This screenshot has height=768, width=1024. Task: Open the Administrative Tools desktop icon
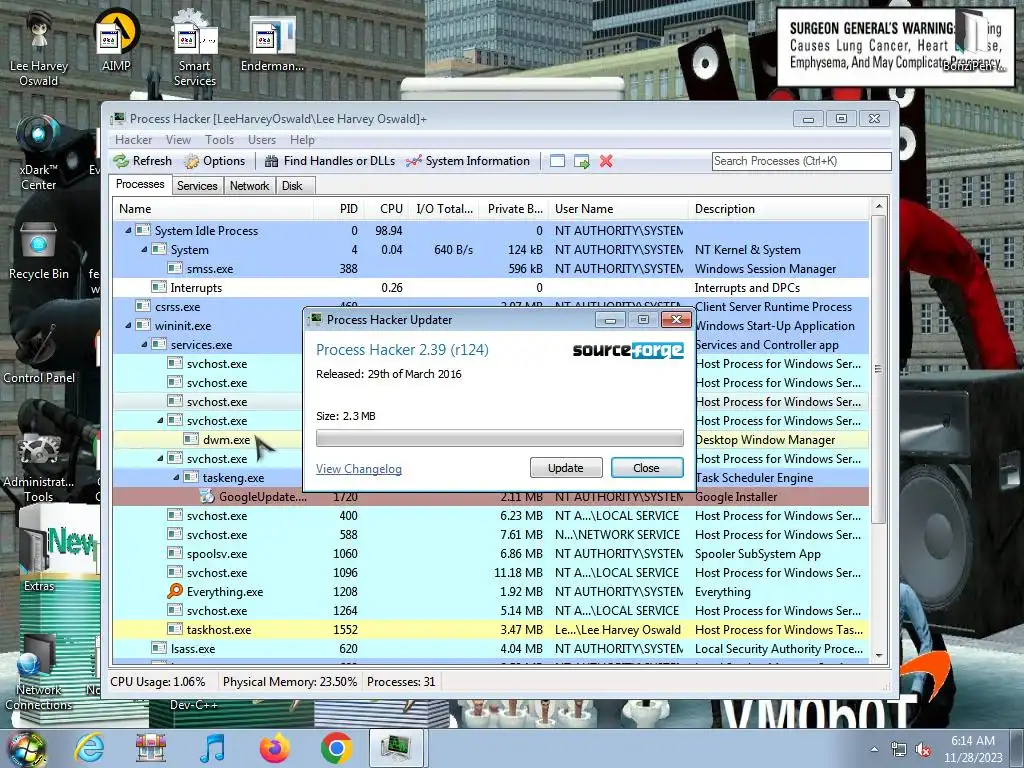tap(39, 467)
